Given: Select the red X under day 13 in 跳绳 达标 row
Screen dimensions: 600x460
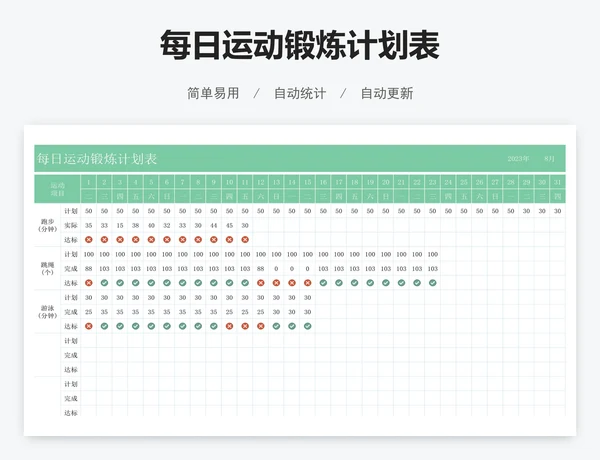Looking at the screenshot, I should click(276, 283).
